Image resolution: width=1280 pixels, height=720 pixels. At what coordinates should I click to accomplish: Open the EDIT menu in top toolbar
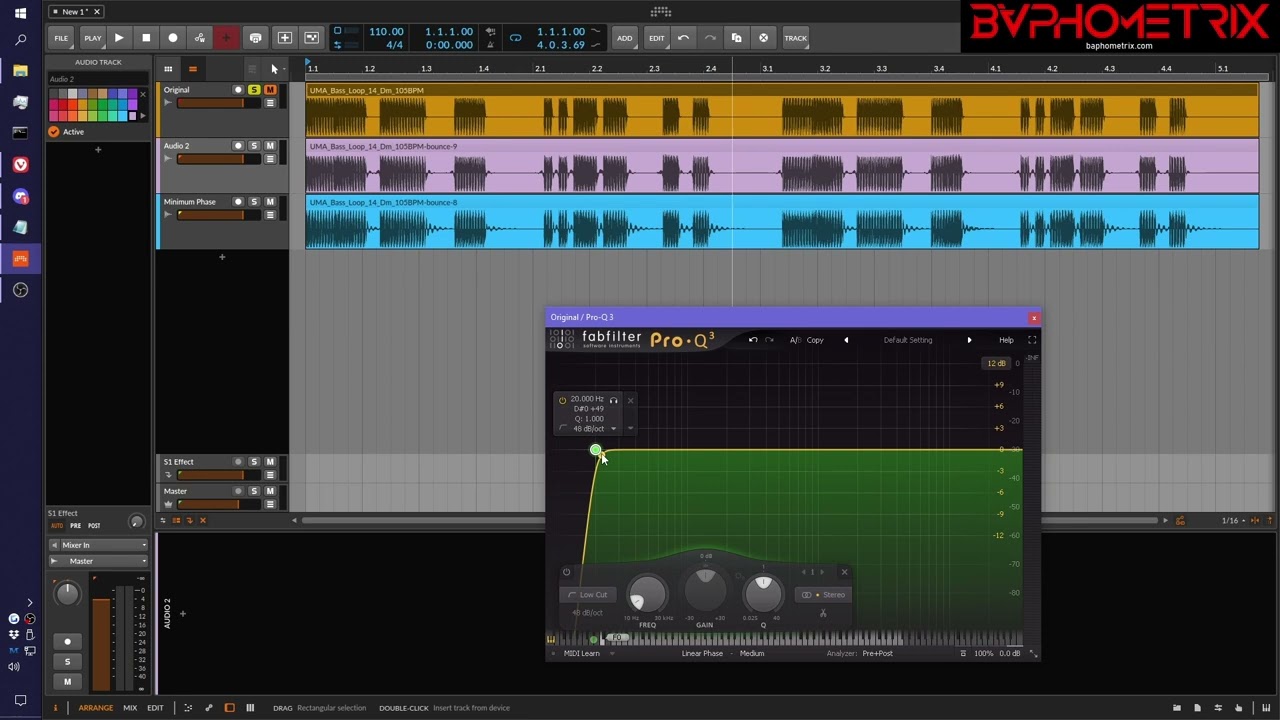pyautogui.click(x=656, y=38)
